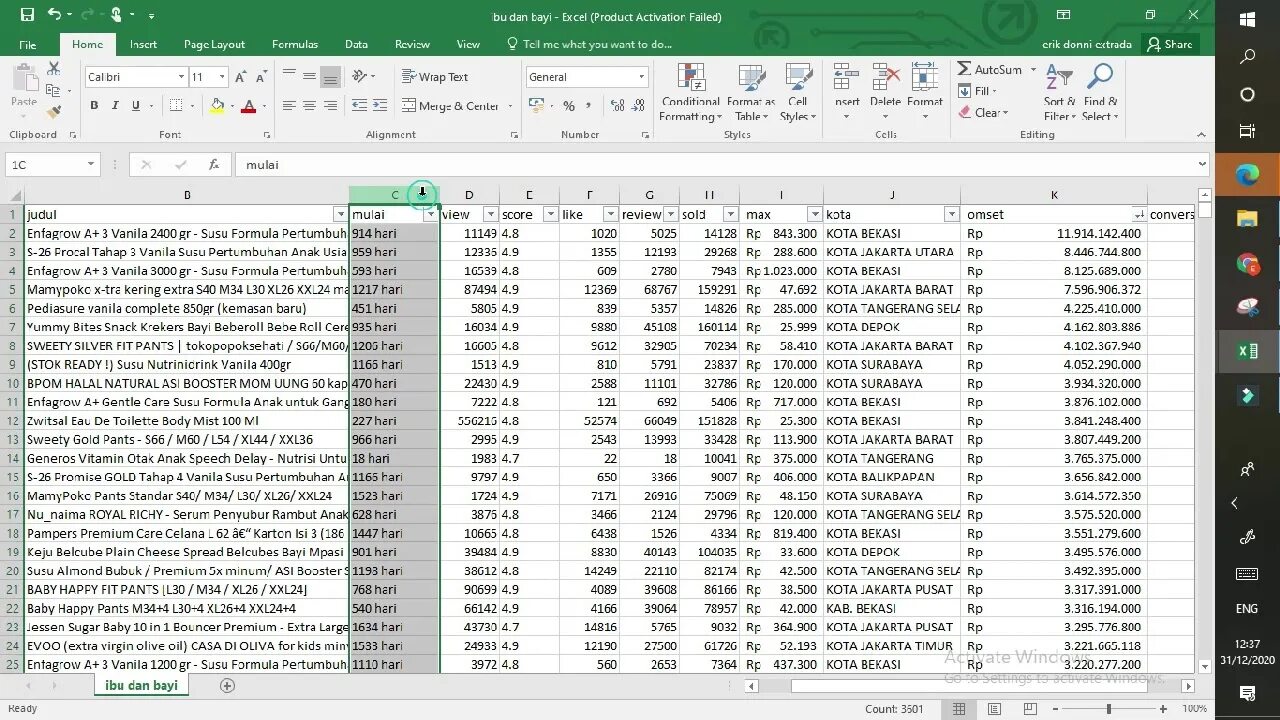
Task: Click the Share button
Action: point(1170,44)
